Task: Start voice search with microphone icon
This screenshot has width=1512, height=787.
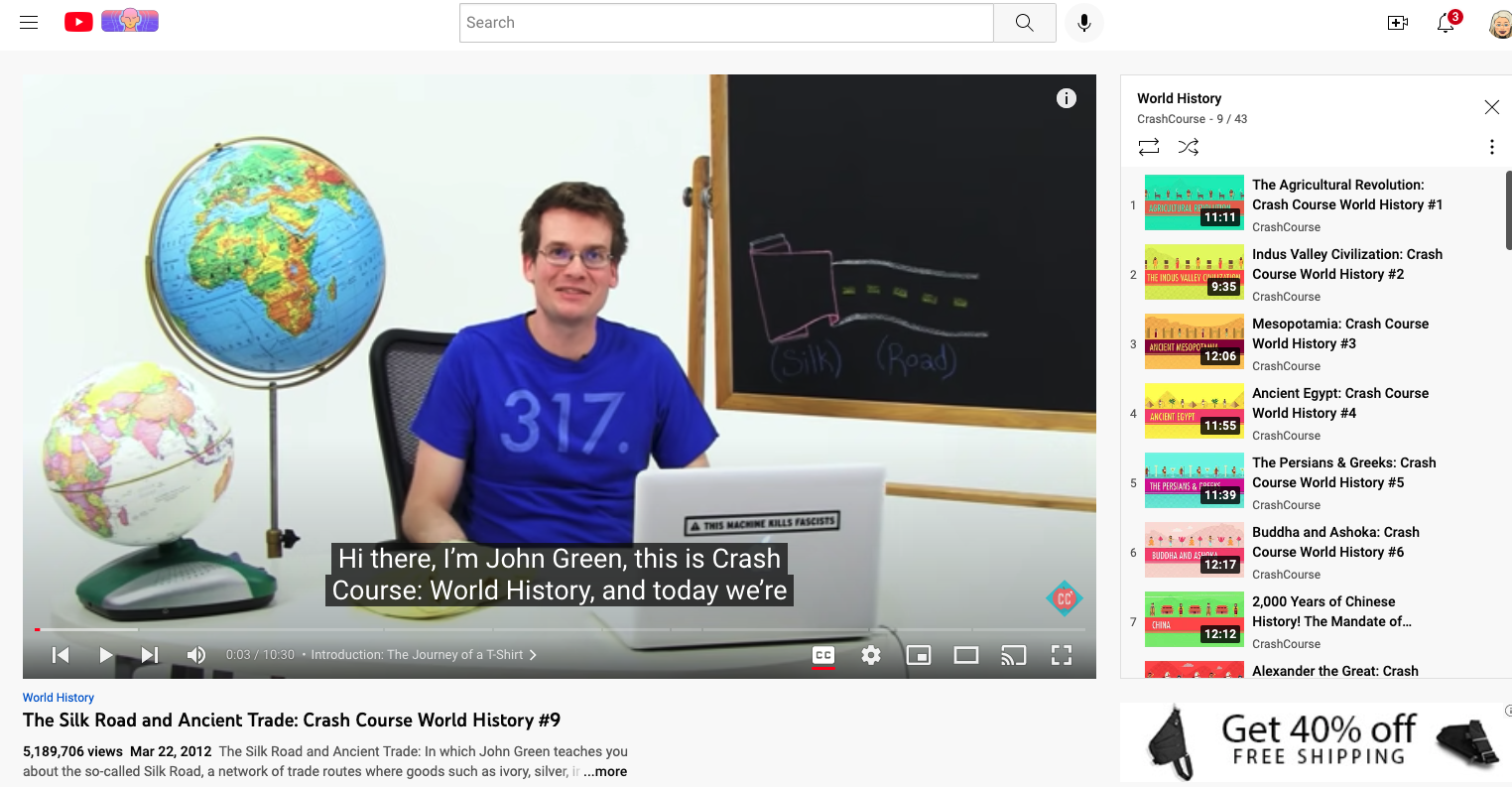Action: click(1084, 23)
